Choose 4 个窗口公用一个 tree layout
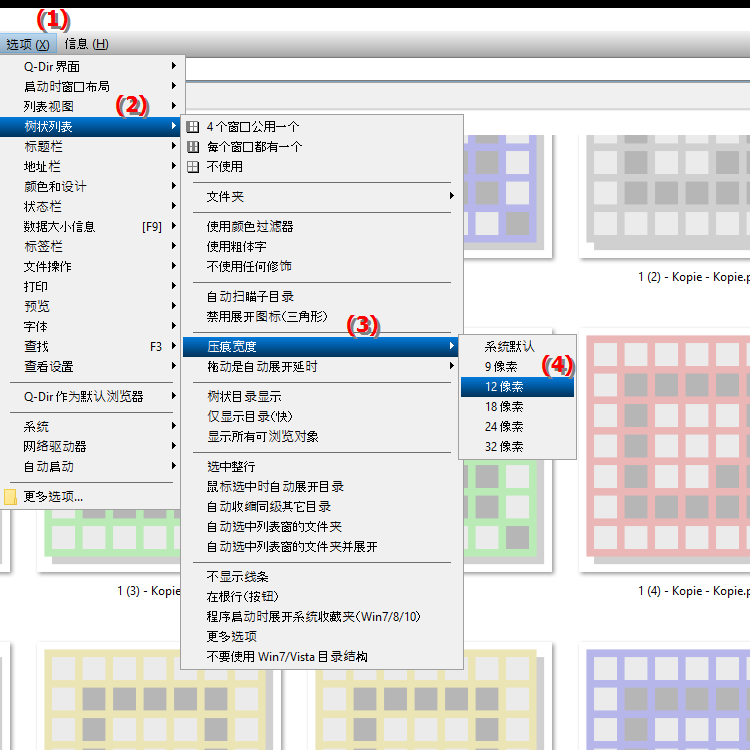This screenshot has width=750, height=750. (321, 127)
